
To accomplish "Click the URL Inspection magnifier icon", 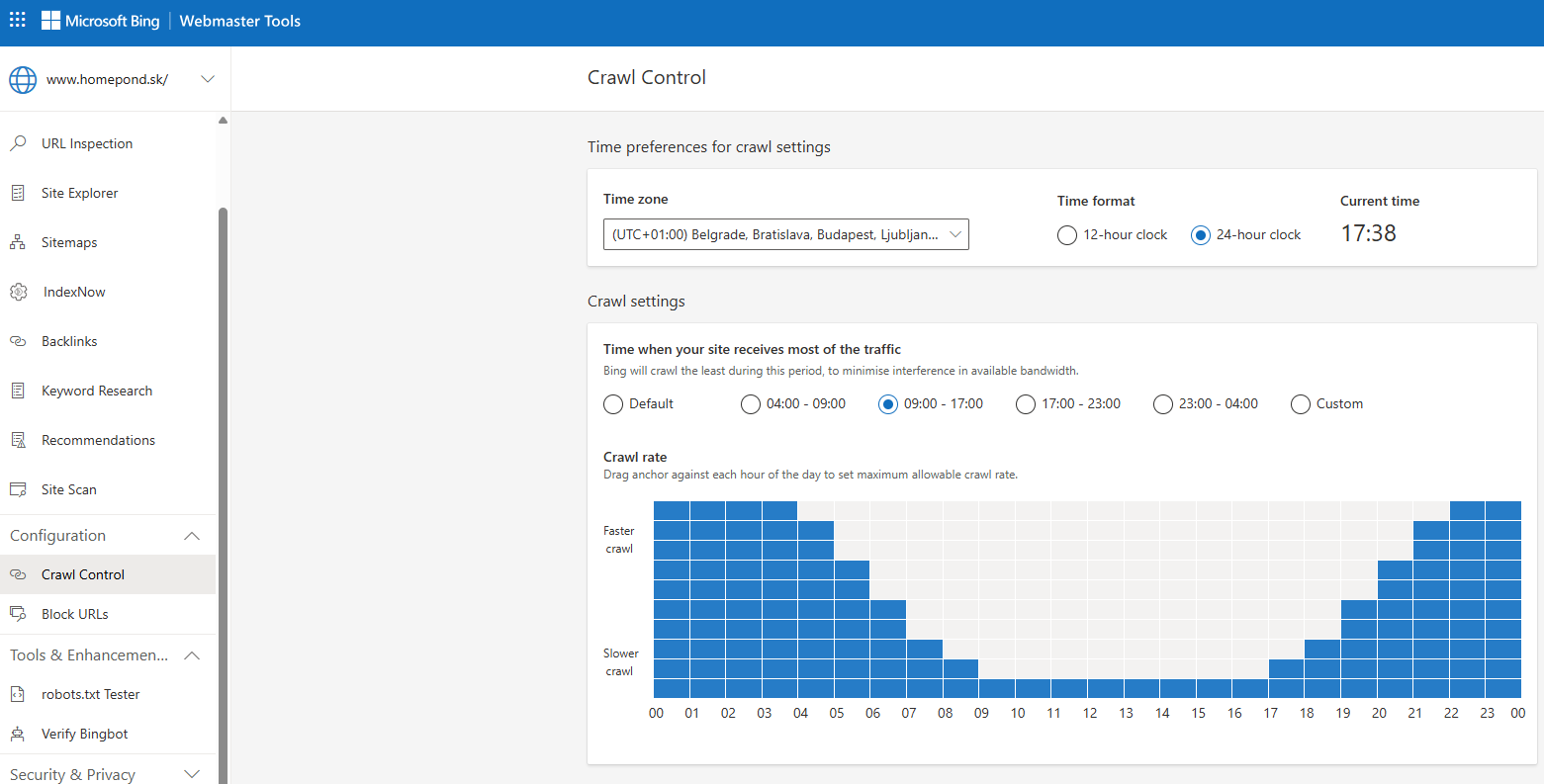I will [18, 143].
